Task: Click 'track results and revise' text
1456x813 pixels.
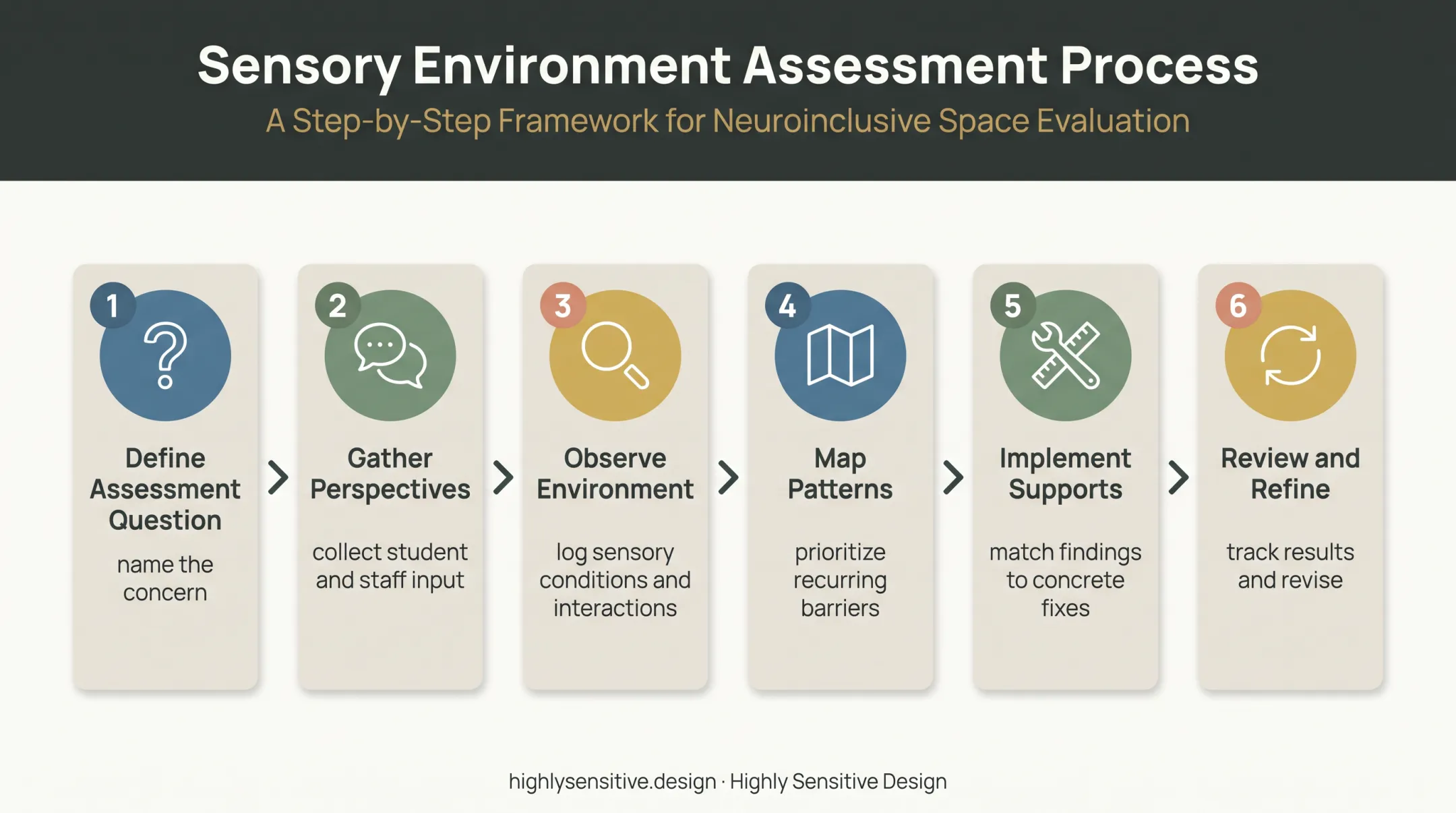Action: pos(1290,566)
